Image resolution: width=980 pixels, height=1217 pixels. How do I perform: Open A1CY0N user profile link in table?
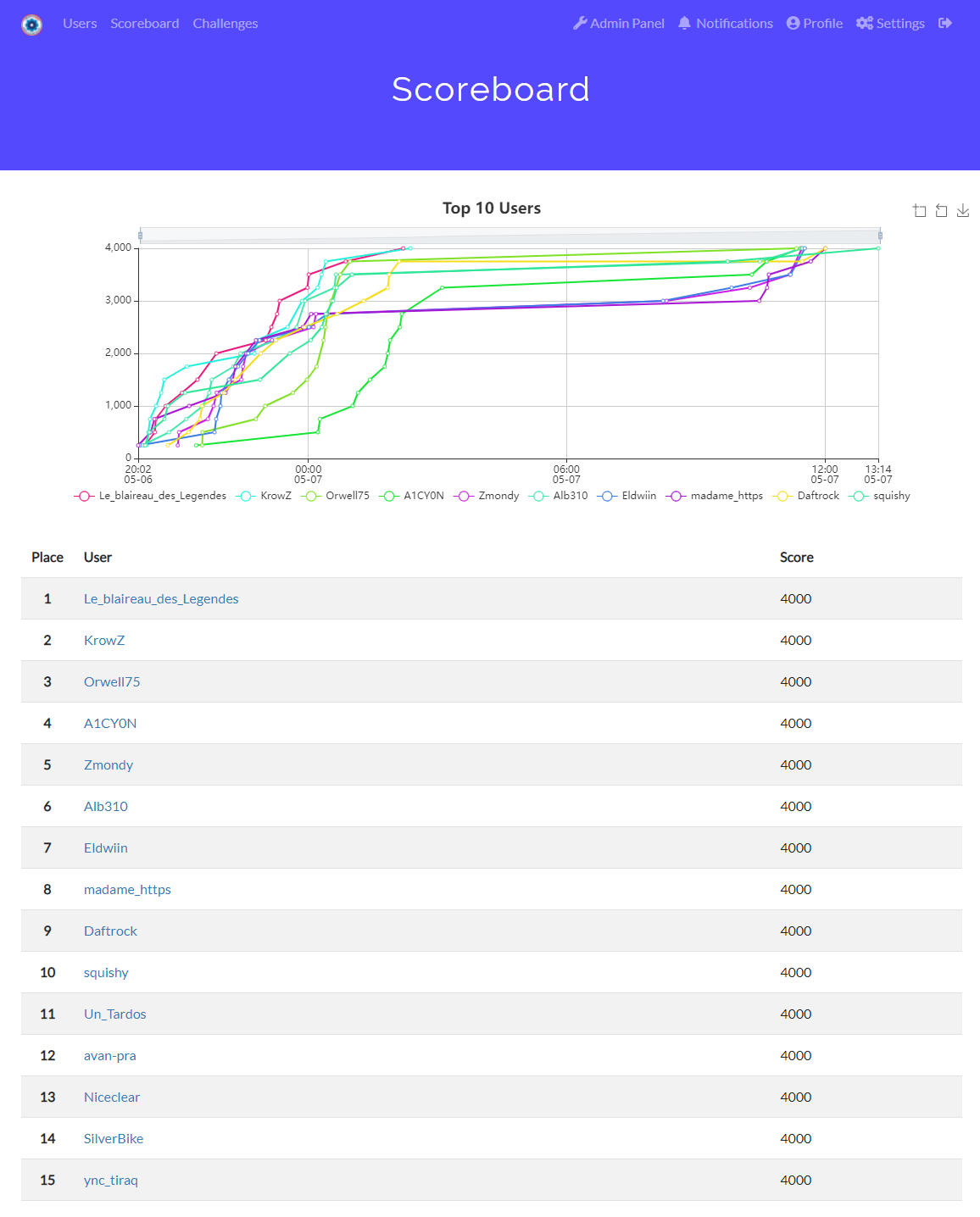(x=110, y=724)
